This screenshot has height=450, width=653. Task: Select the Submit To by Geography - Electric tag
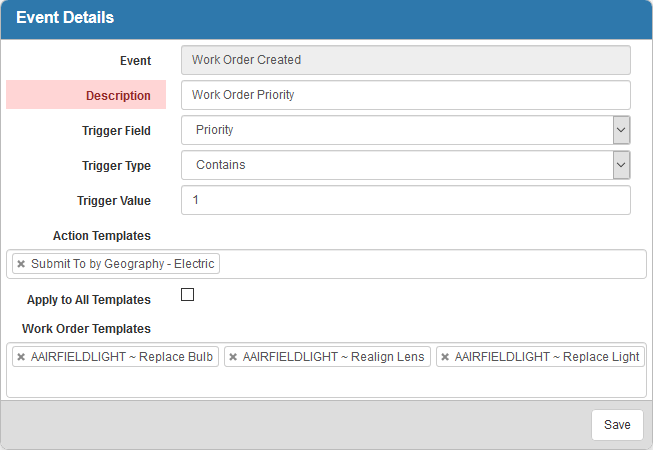point(122,264)
